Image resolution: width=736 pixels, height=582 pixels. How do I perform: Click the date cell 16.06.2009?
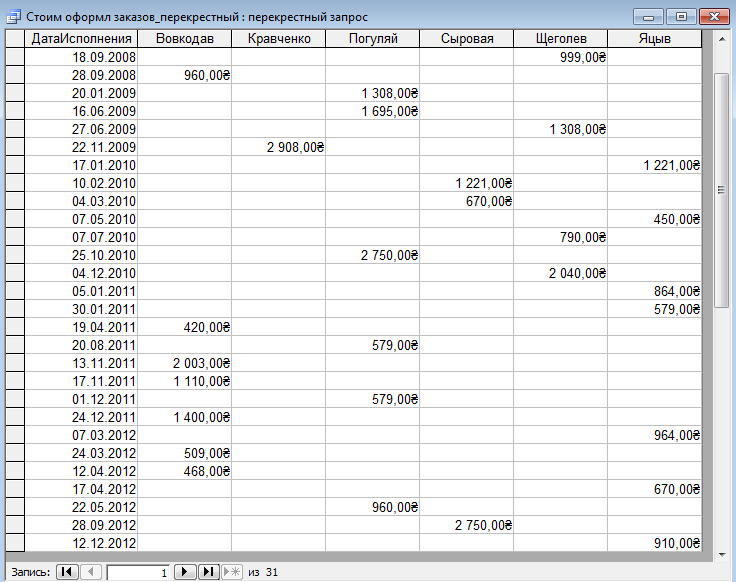pos(81,111)
